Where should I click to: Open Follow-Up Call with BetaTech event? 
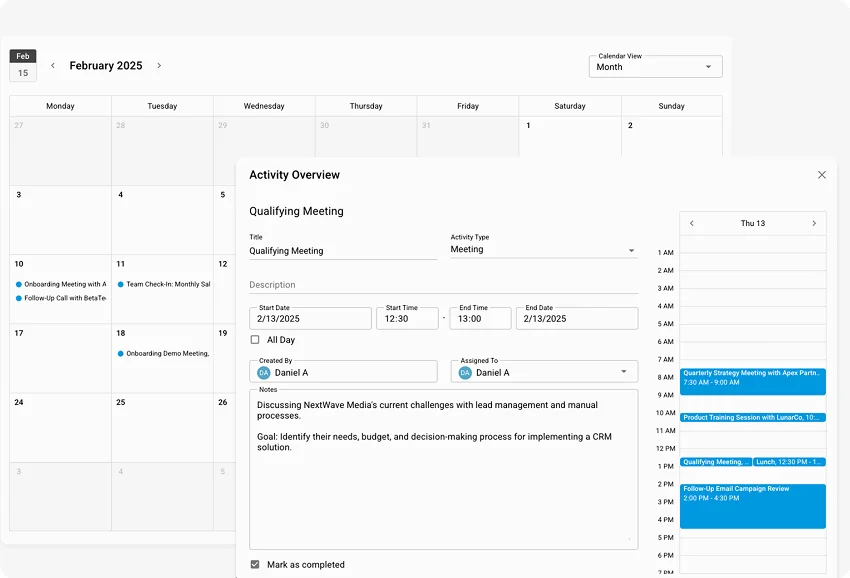click(65, 298)
